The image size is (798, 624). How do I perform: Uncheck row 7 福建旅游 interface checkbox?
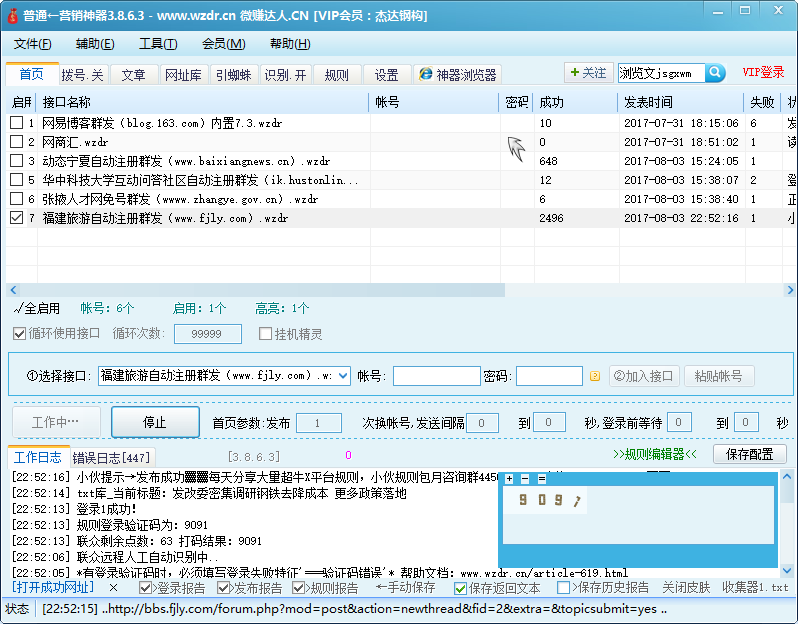click(16, 217)
